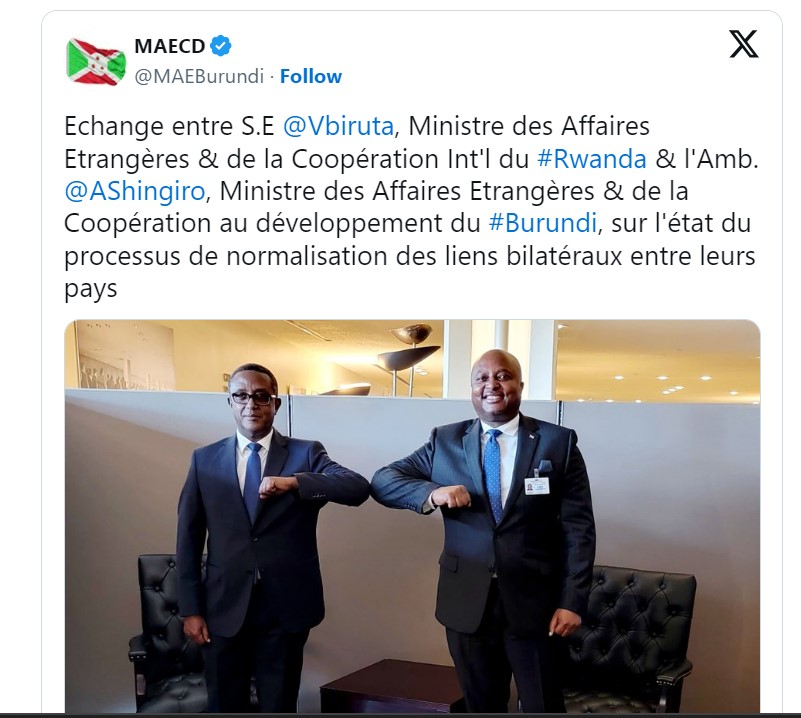Open the #Rwanda hashtag
The image size is (801, 718).
click(592, 159)
